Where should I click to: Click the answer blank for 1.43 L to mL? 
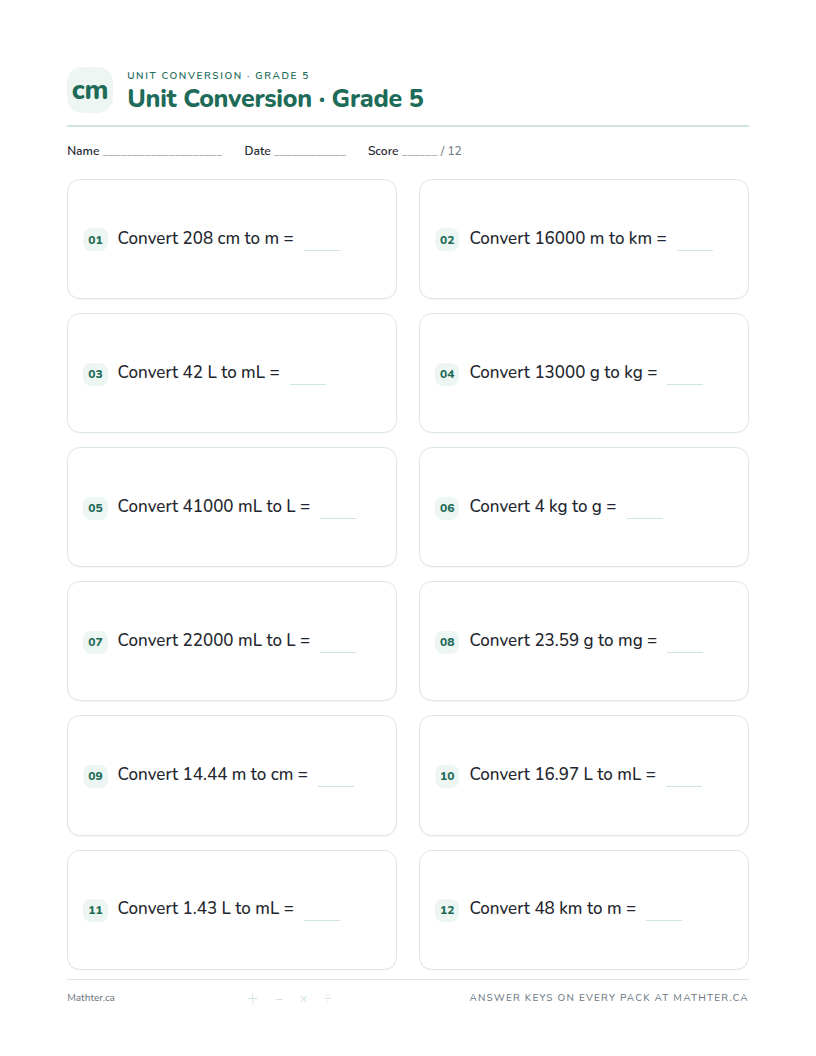[322, 912]
